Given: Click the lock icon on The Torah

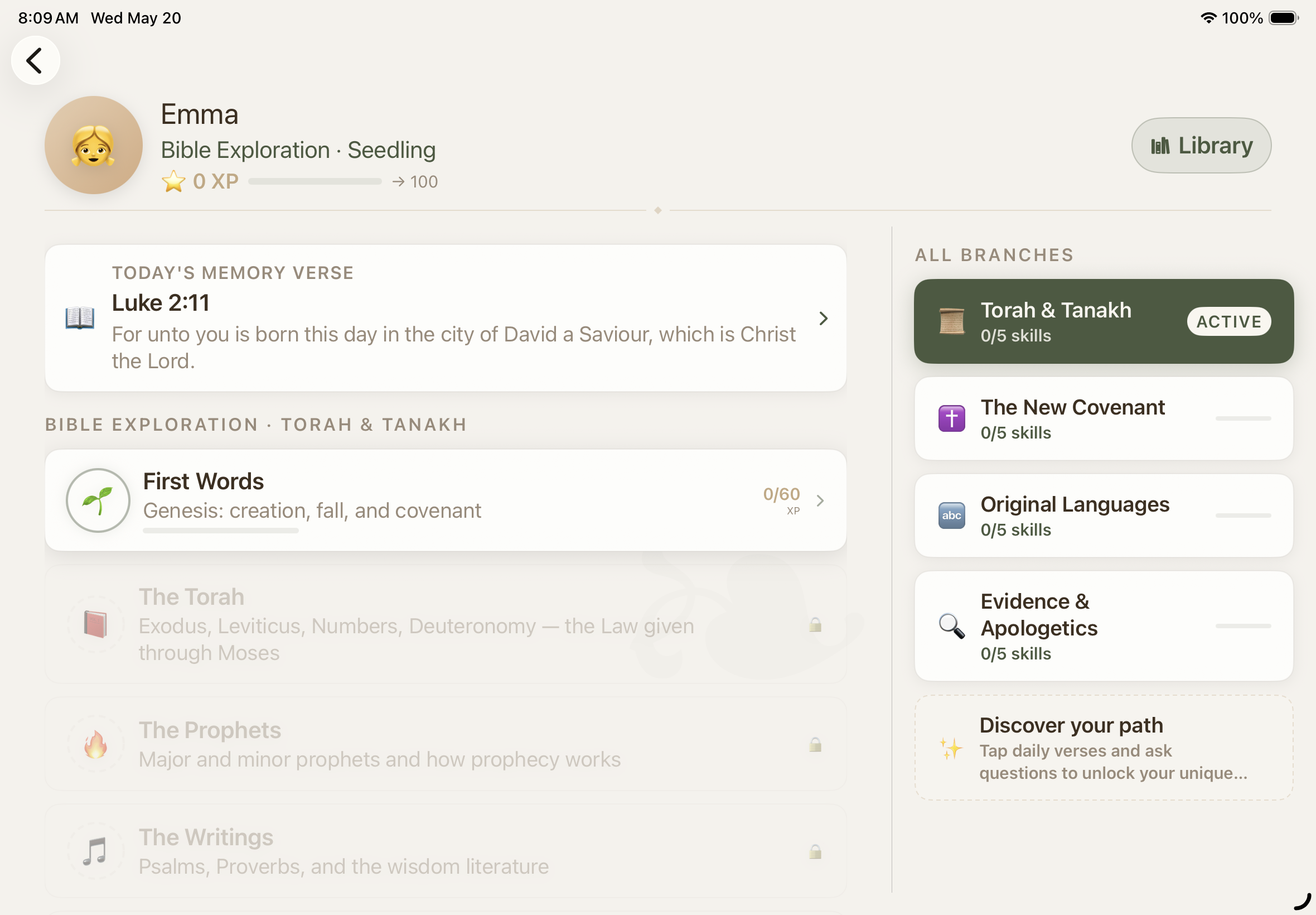Looking at the screenshot, I should (815, 624).
